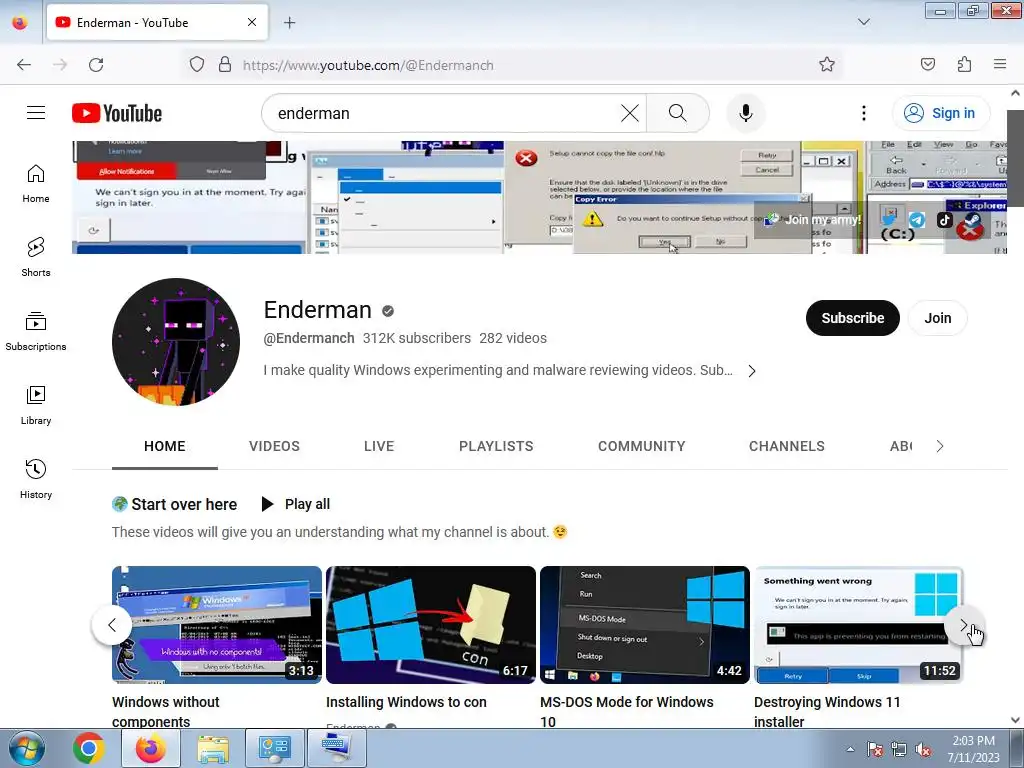Click the Installing Windows to con title

click(406, 702)
